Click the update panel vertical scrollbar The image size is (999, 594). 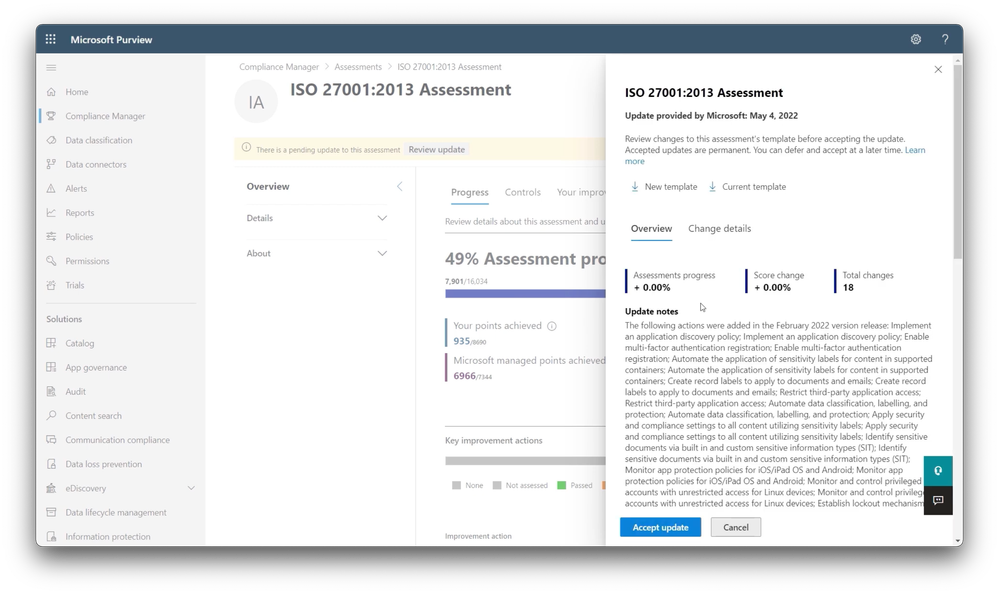(958, 162)
